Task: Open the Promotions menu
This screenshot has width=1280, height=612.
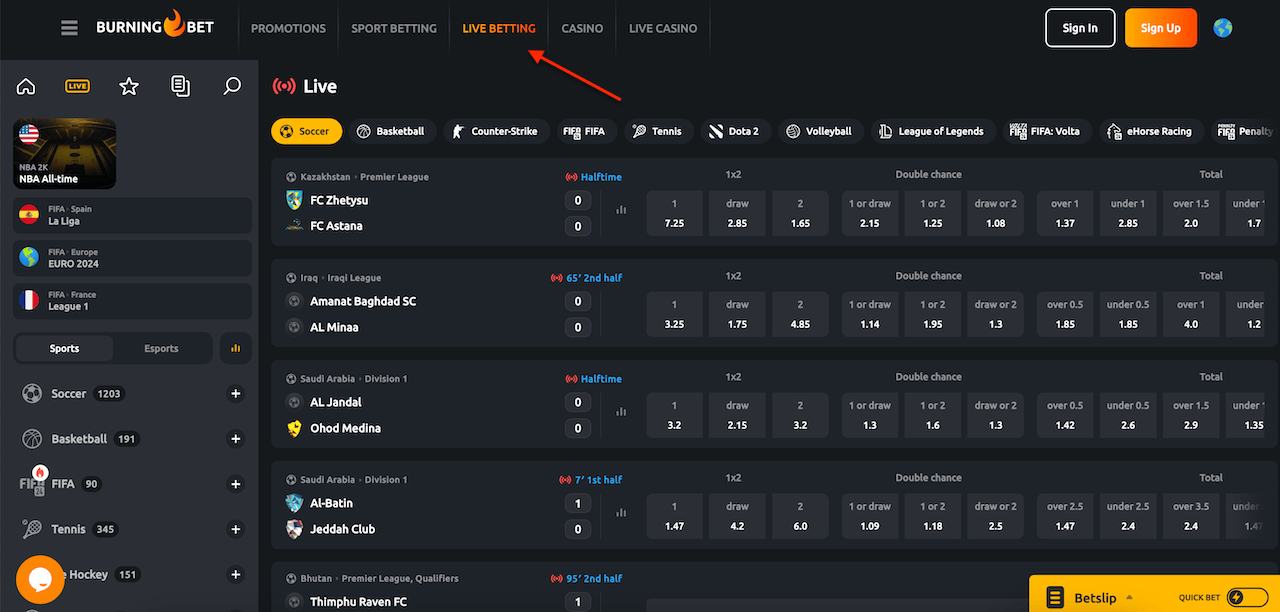Action: point(288,28)
